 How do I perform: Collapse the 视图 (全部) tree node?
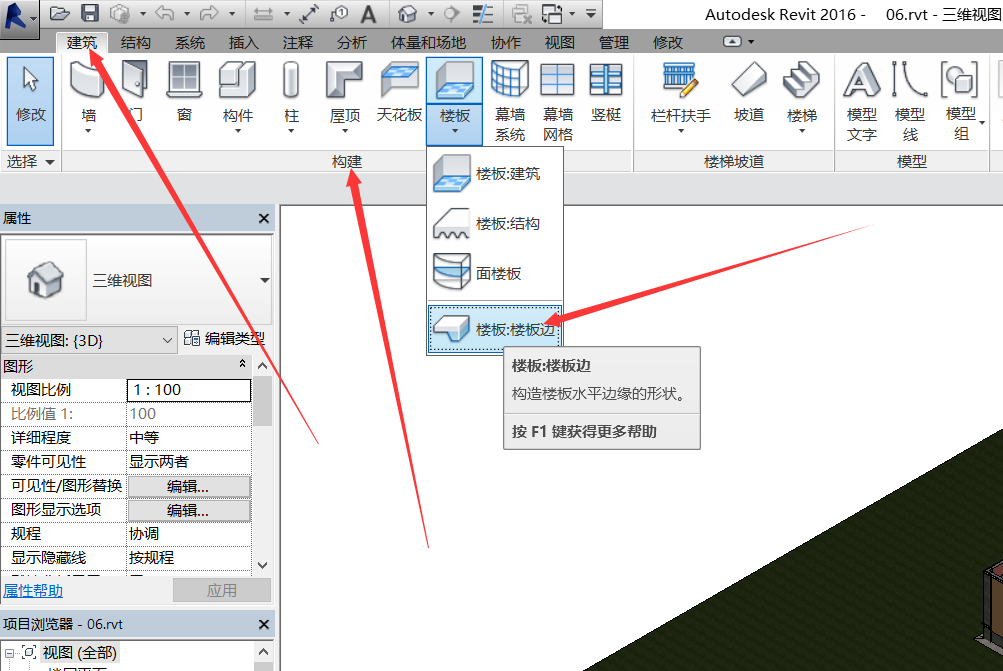pyautogui.click(x=10, y=652)
